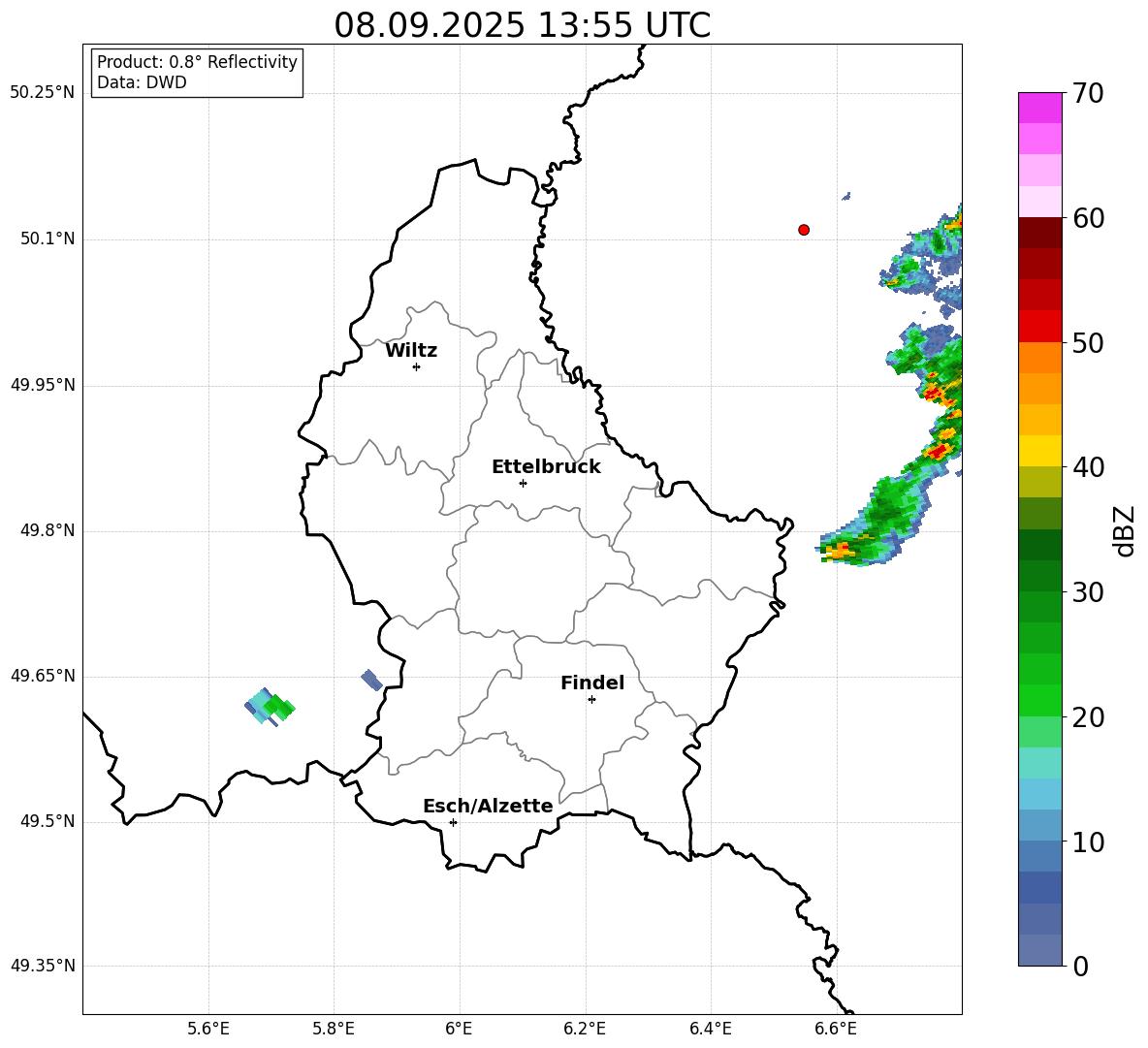Click the 49.8°N latitude tick label
The height and width of the screenshot is (1048, 1148).
(48, 530)
